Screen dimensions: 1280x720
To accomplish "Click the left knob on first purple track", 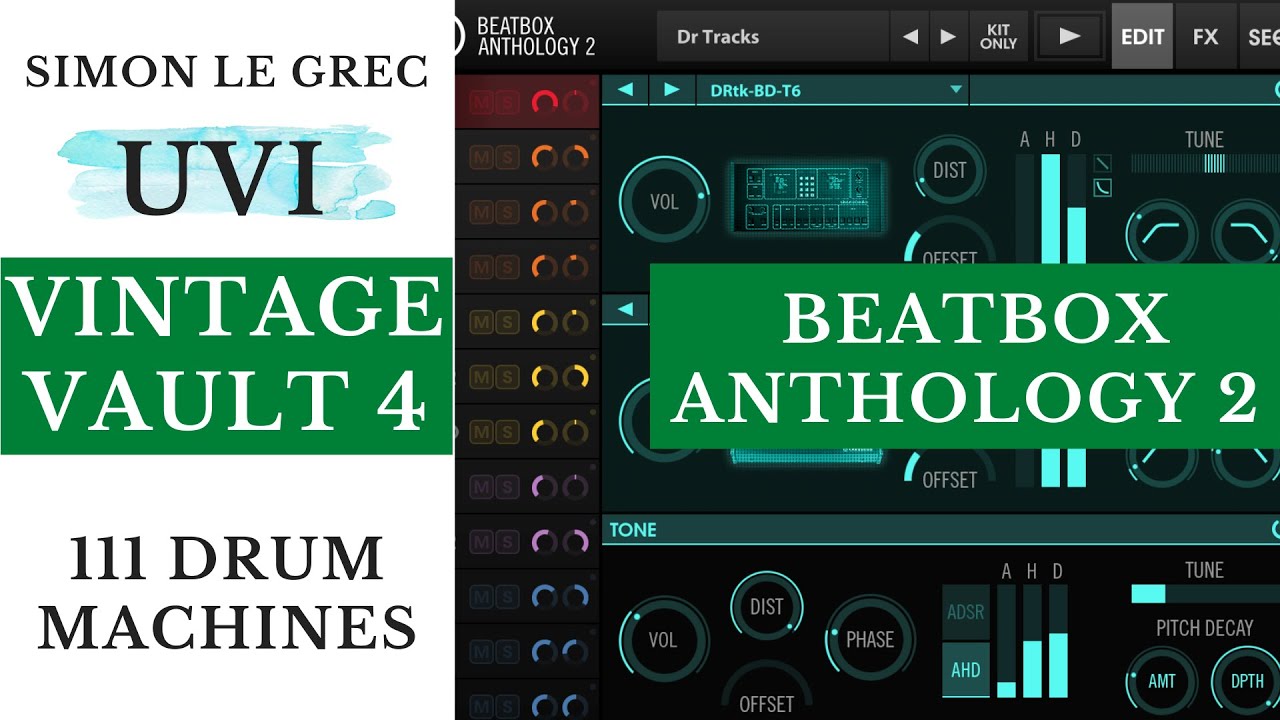I will pyautogui.click(x=544, y=487).
